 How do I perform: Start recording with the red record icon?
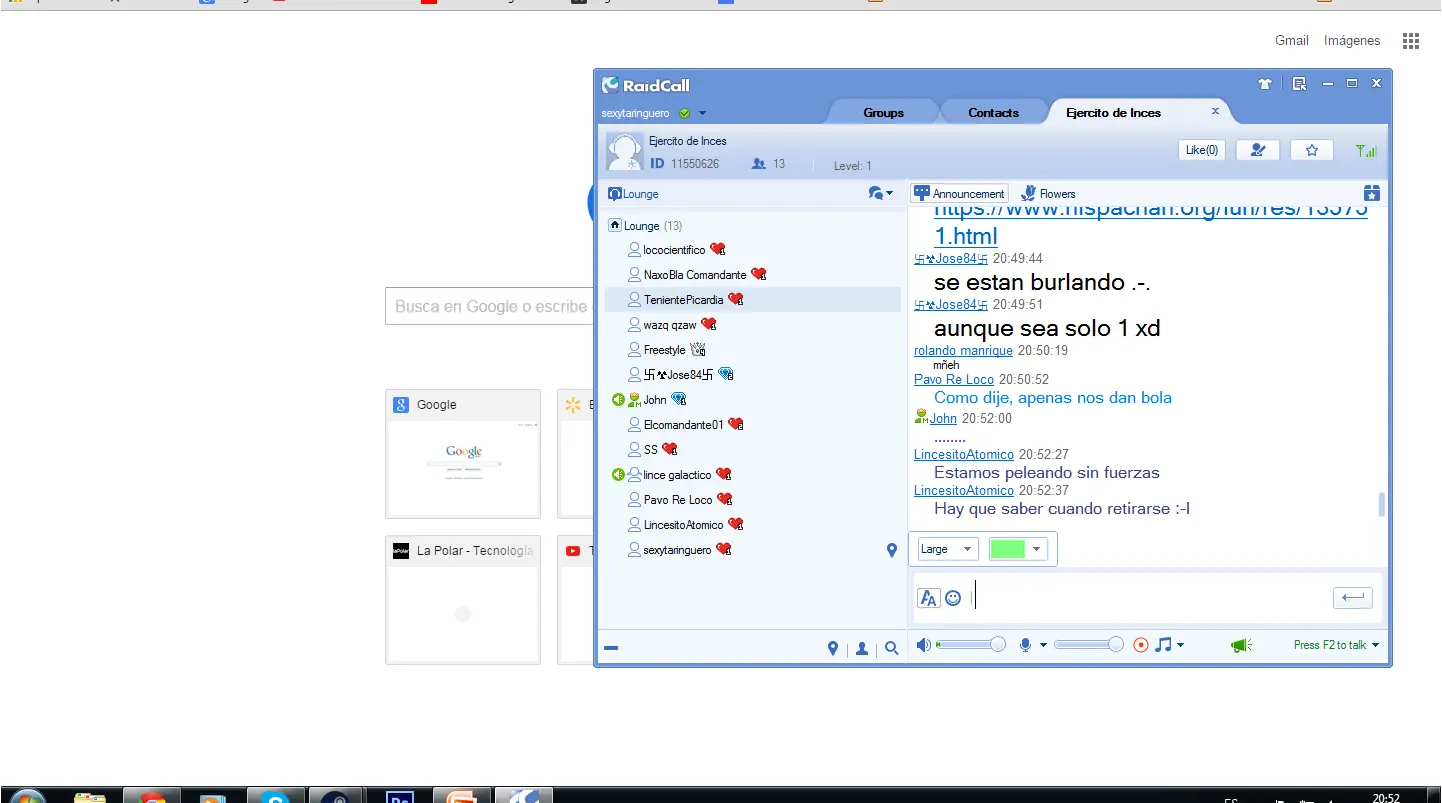1141,645
